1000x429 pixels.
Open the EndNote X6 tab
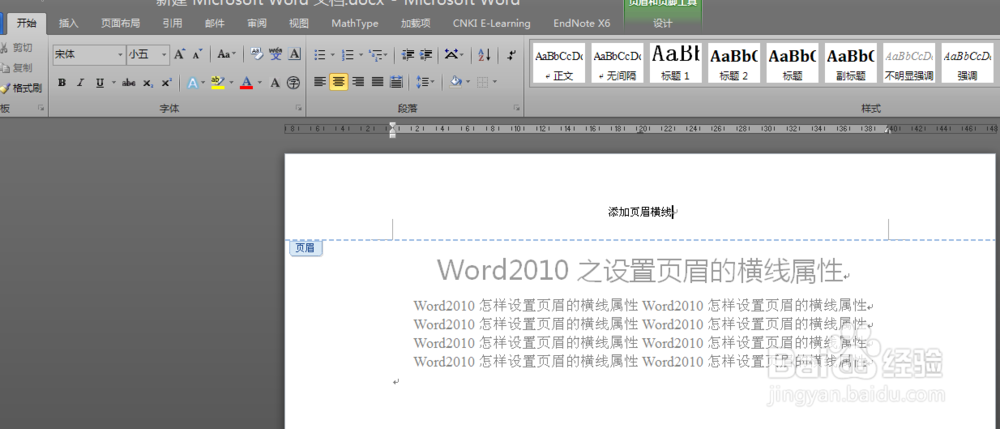[x=582, y=24]
